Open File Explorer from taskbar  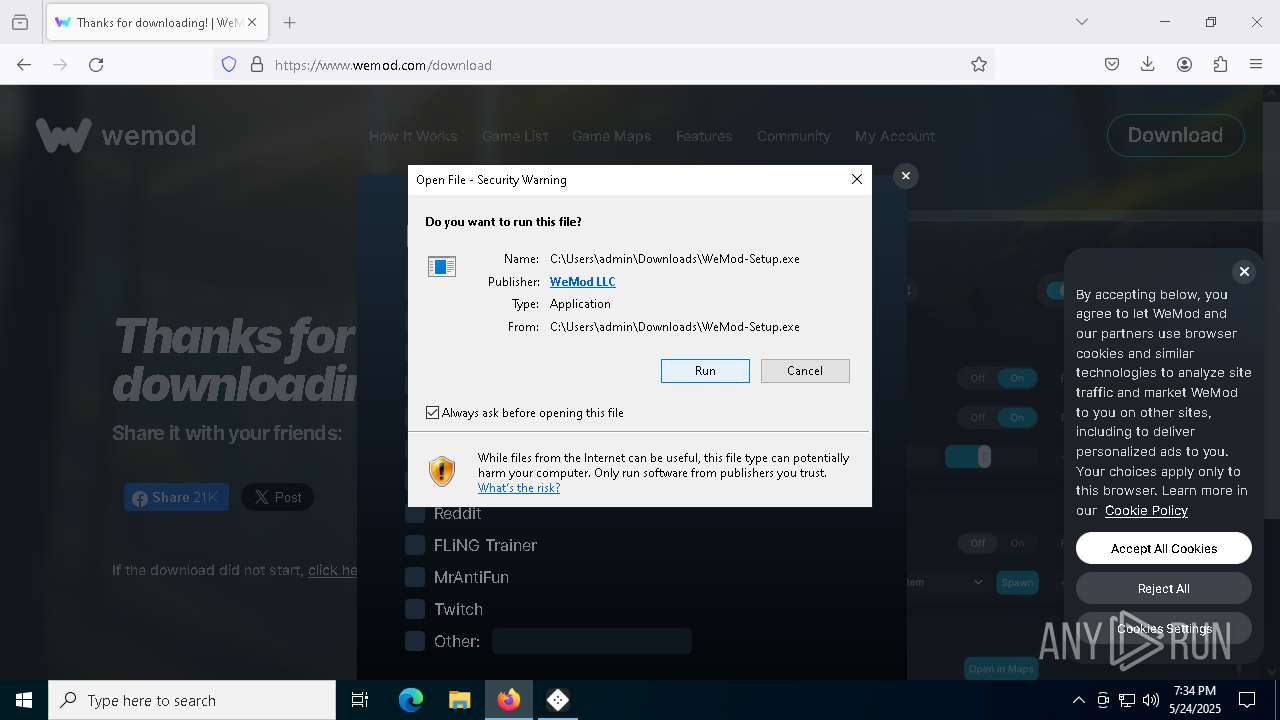[460, 700]
